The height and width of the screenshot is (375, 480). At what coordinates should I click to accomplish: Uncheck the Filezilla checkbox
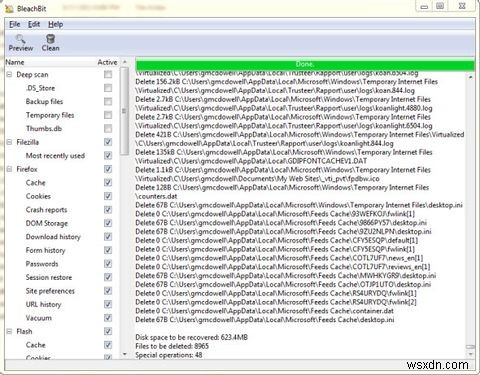coord(108,142)
